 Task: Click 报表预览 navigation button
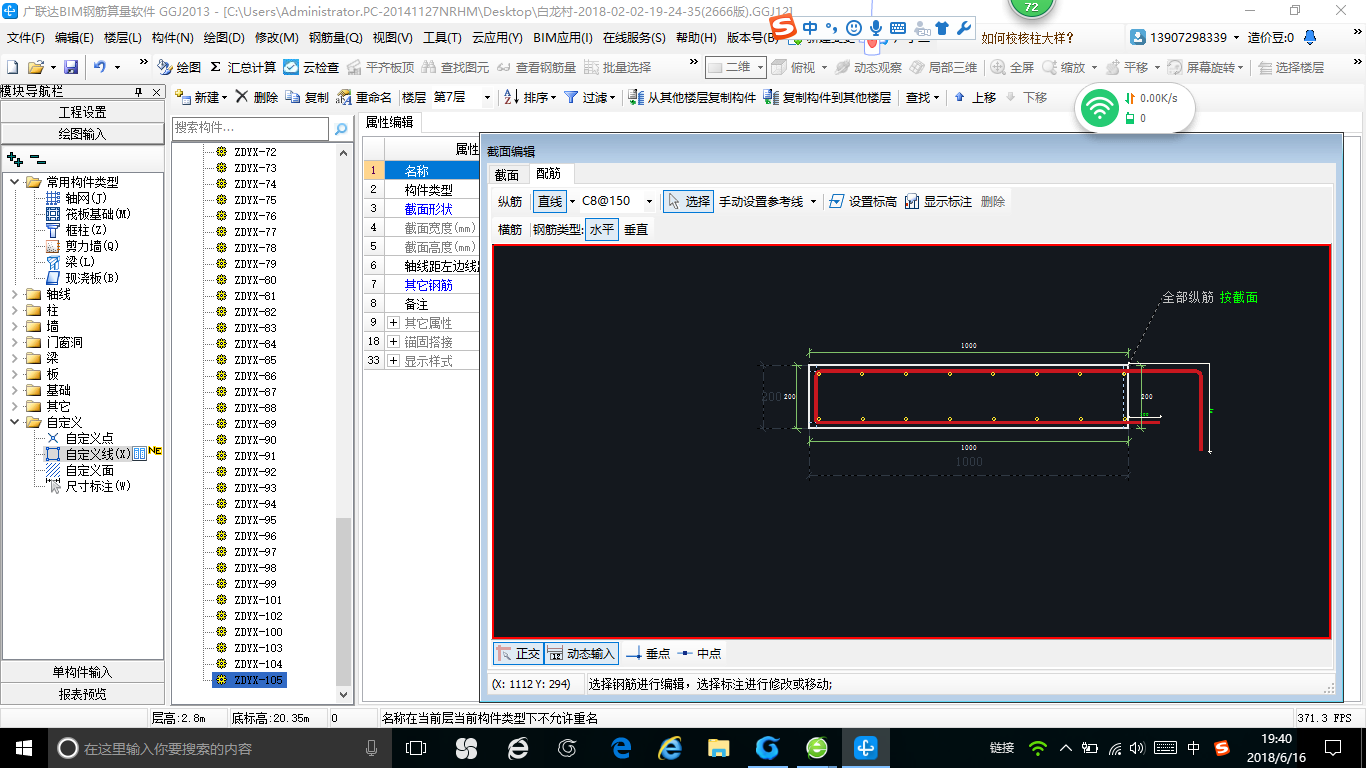click(82, 693)
